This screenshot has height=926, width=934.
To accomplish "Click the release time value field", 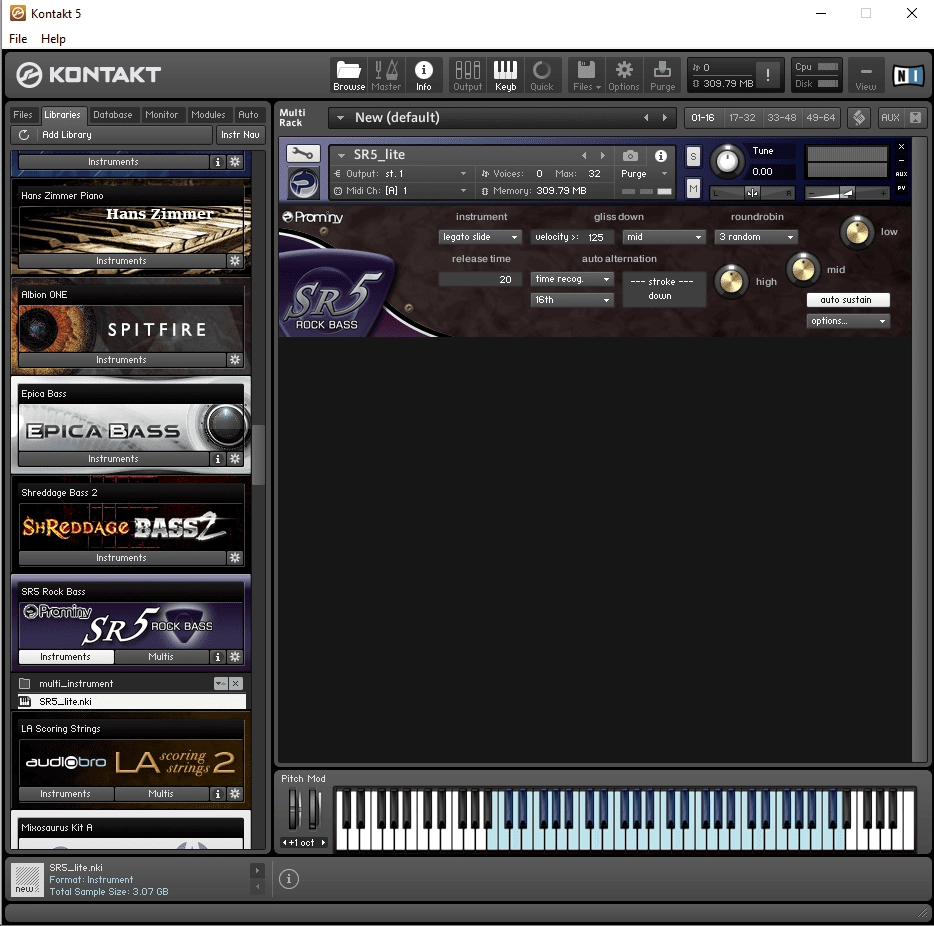I will 480,279.
